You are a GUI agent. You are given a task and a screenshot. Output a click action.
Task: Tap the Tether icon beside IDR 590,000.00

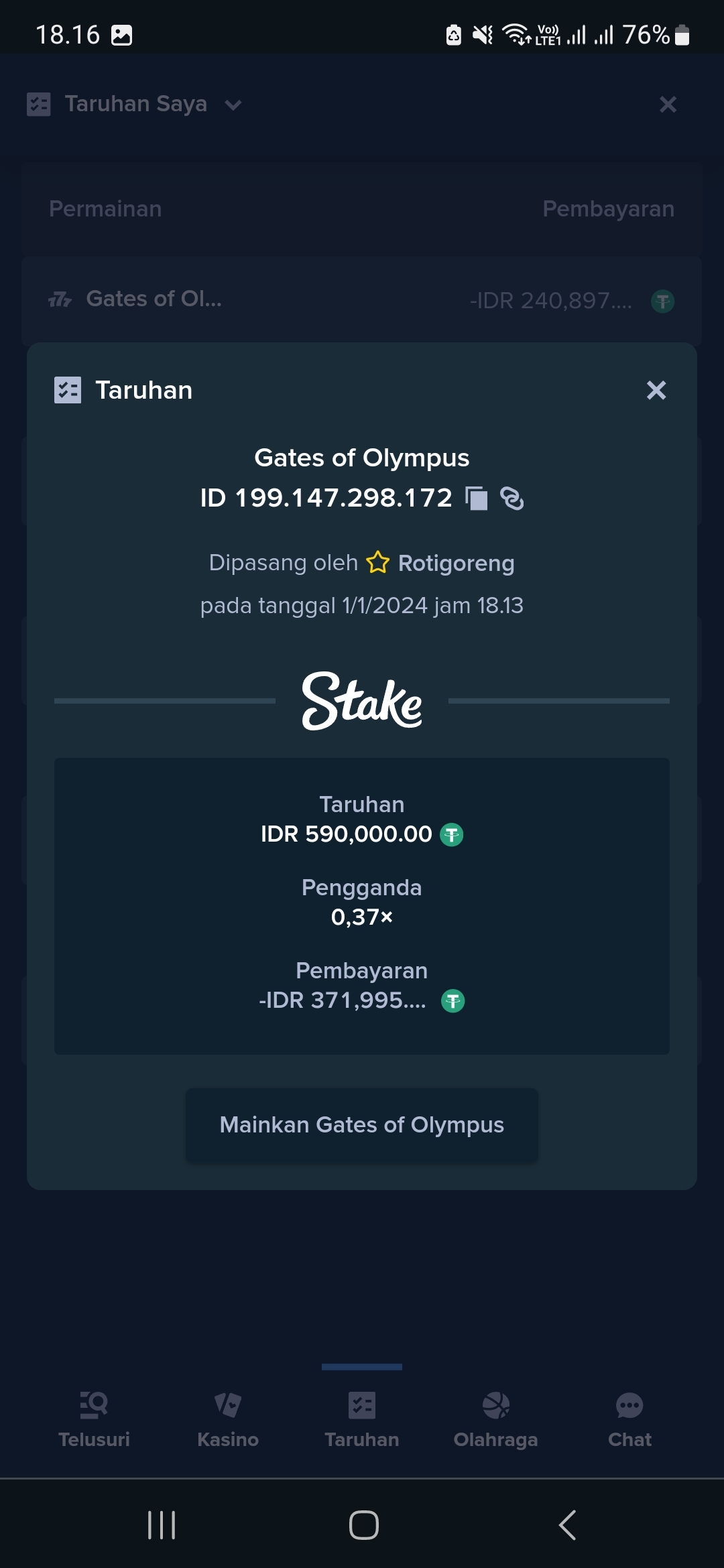pos(452,835)
